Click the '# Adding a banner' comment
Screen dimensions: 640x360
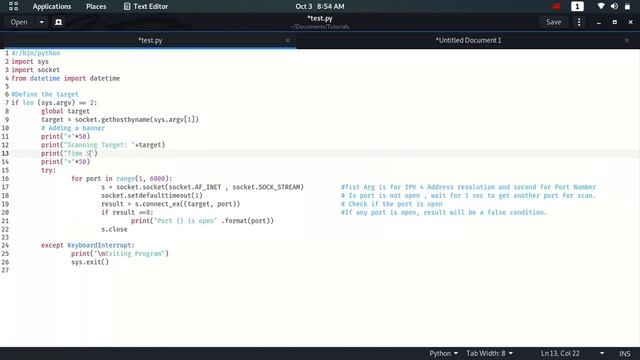point(73,128)
